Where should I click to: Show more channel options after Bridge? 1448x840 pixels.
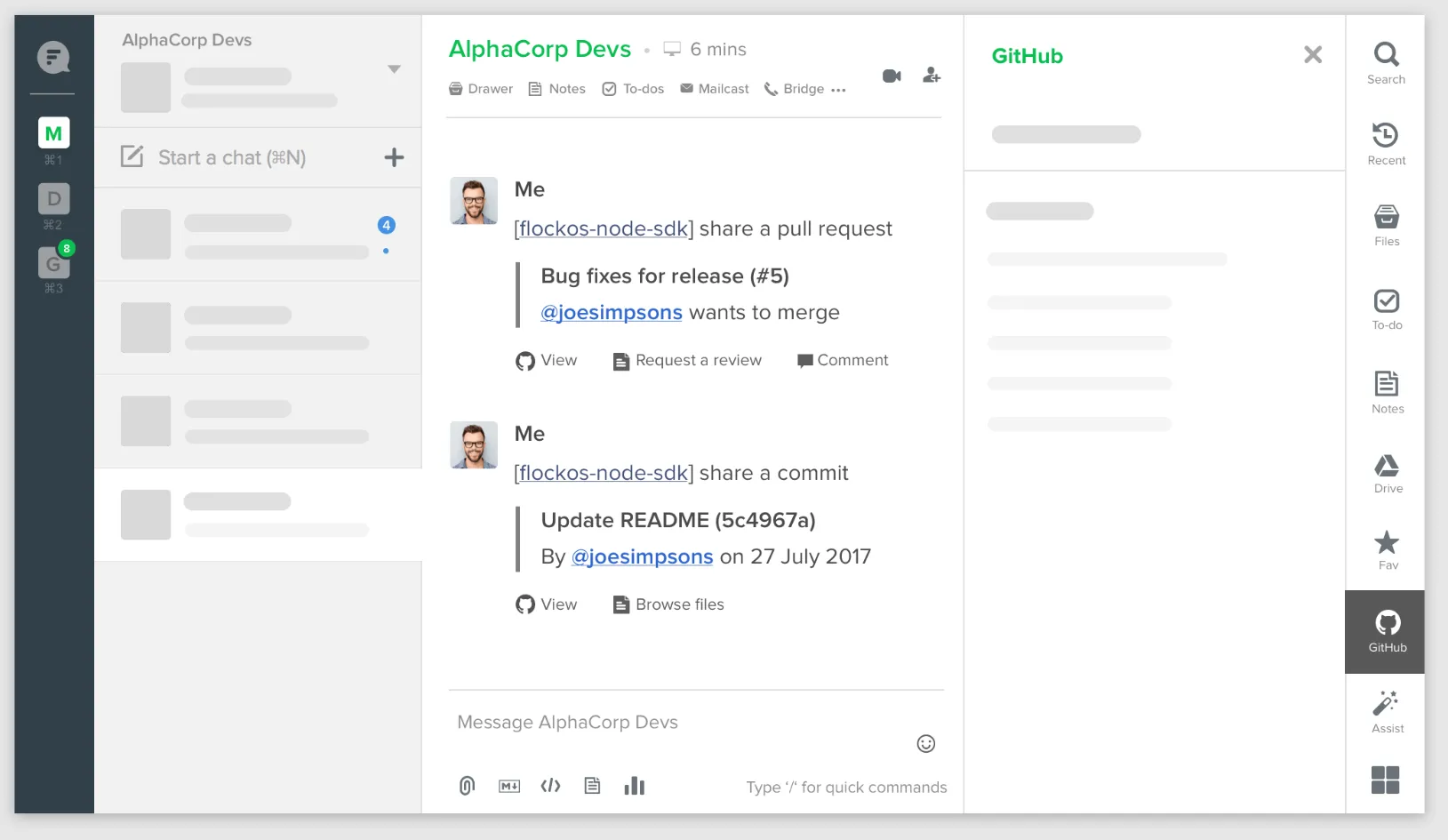pos(838,90)
